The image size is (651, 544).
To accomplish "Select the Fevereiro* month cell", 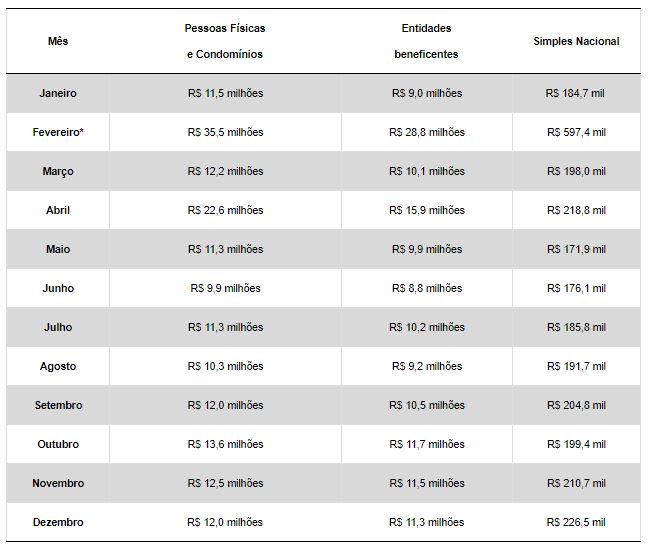I will [x=58, y=132].
